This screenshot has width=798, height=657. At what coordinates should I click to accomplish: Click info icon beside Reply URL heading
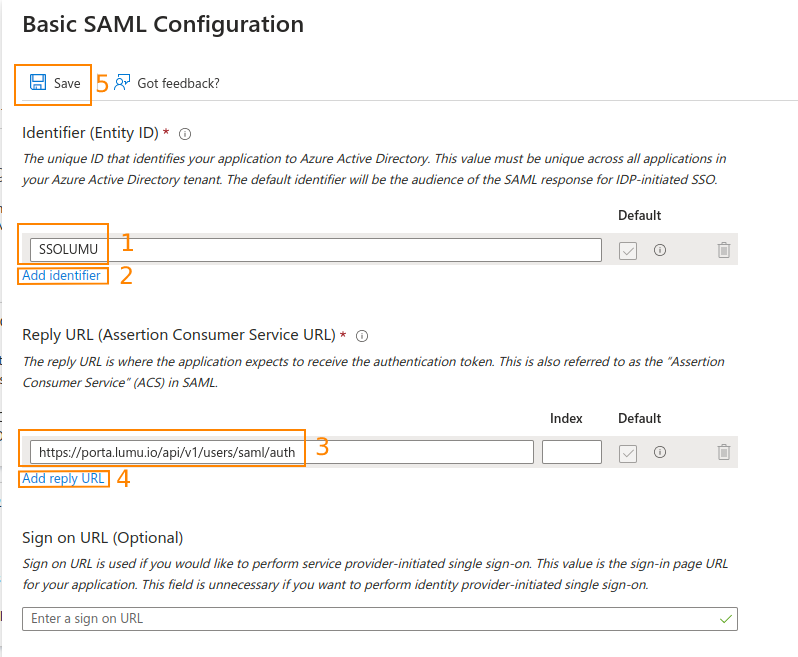(x=362, y=336)
